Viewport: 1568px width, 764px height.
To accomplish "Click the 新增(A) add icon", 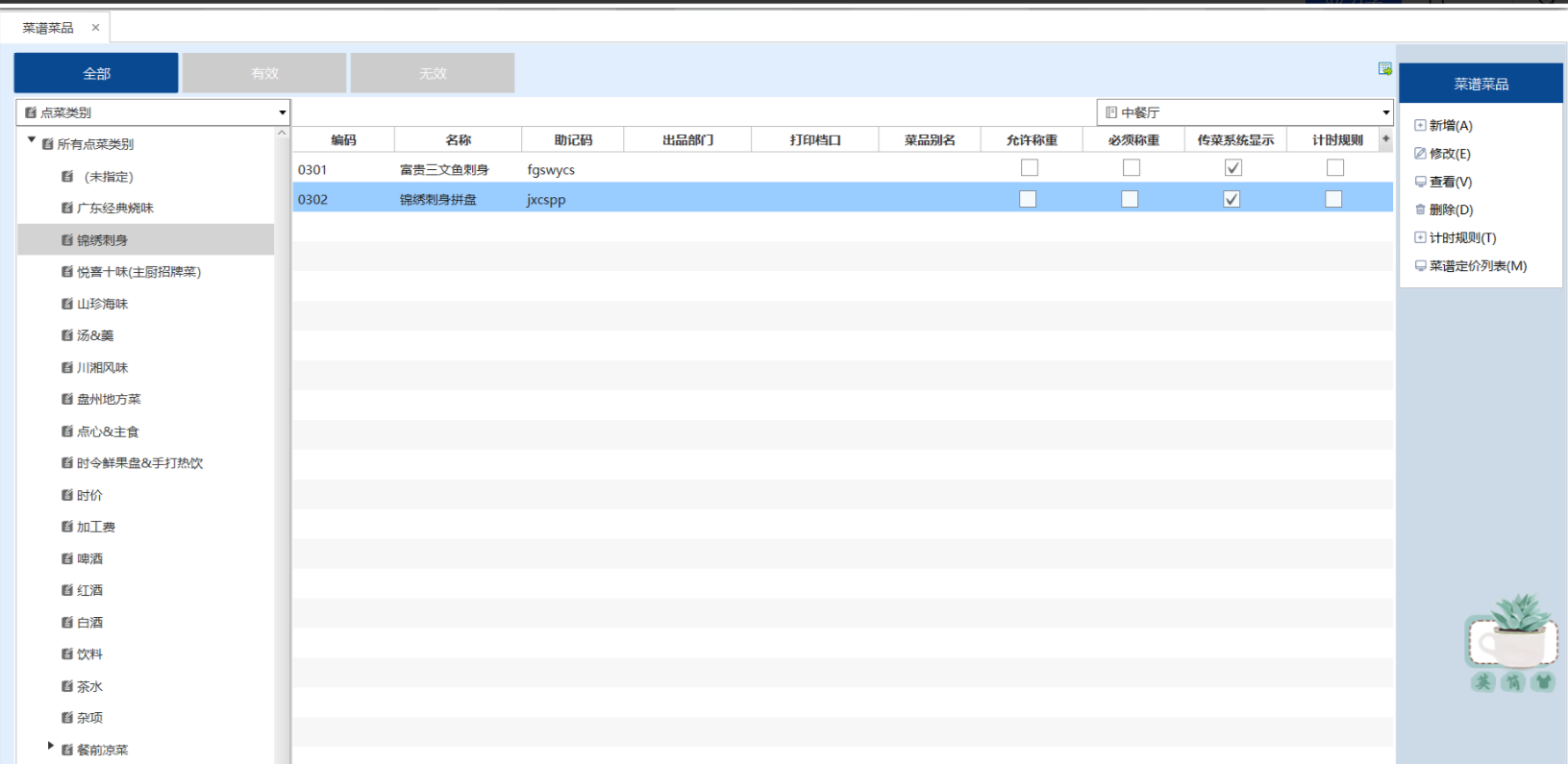I will pos(1420,126).
